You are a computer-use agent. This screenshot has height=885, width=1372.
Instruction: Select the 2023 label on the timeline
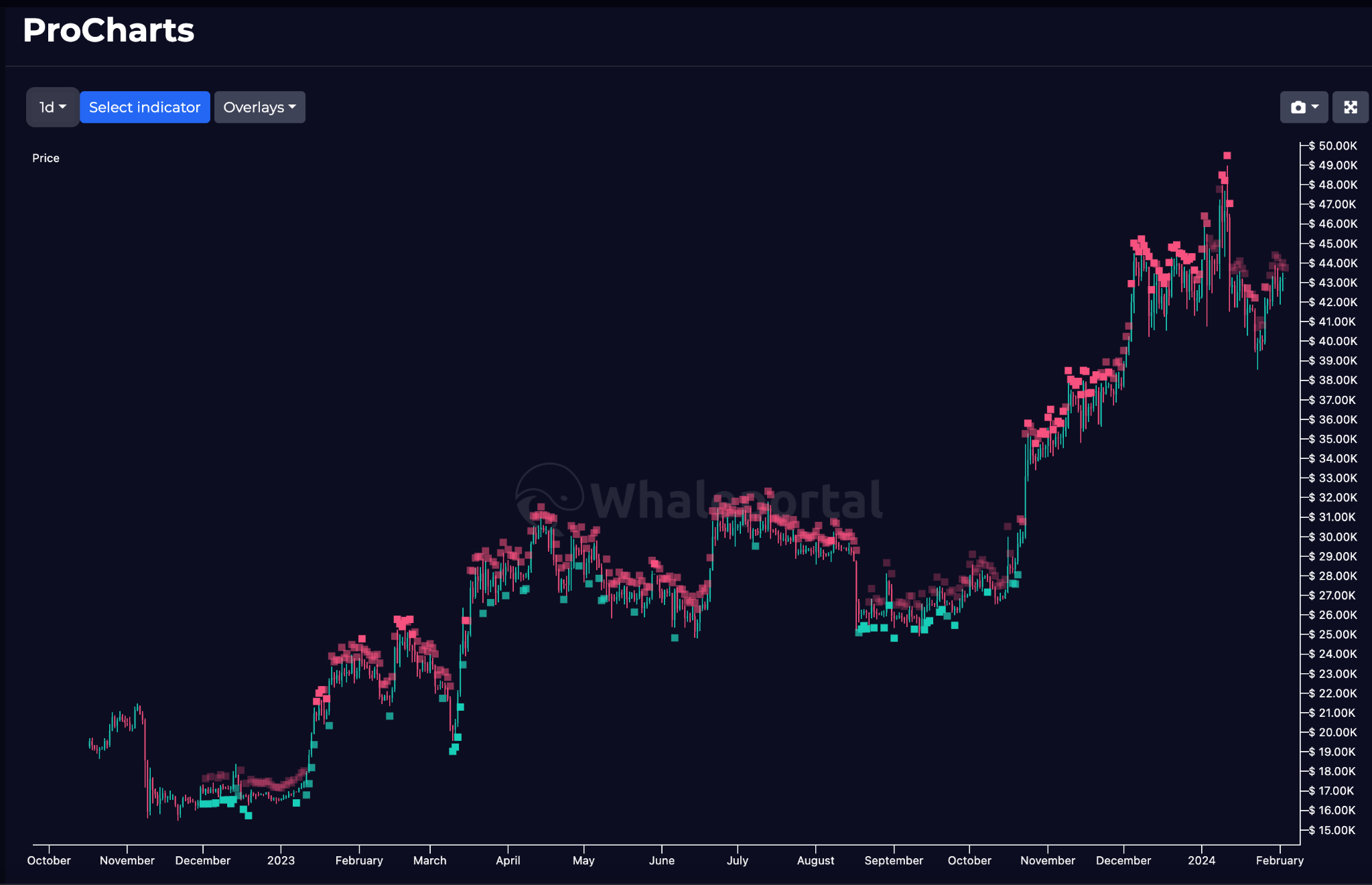281,860
